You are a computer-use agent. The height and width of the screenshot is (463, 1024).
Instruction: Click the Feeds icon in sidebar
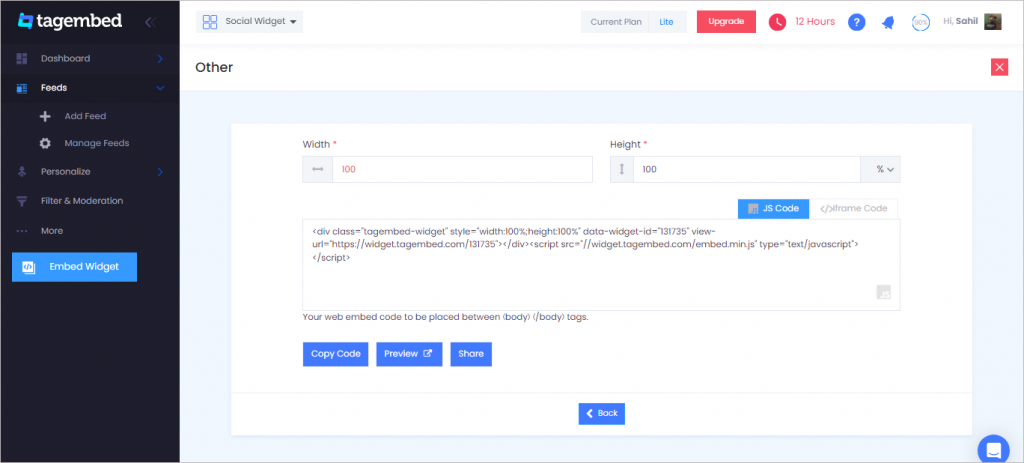22,88
